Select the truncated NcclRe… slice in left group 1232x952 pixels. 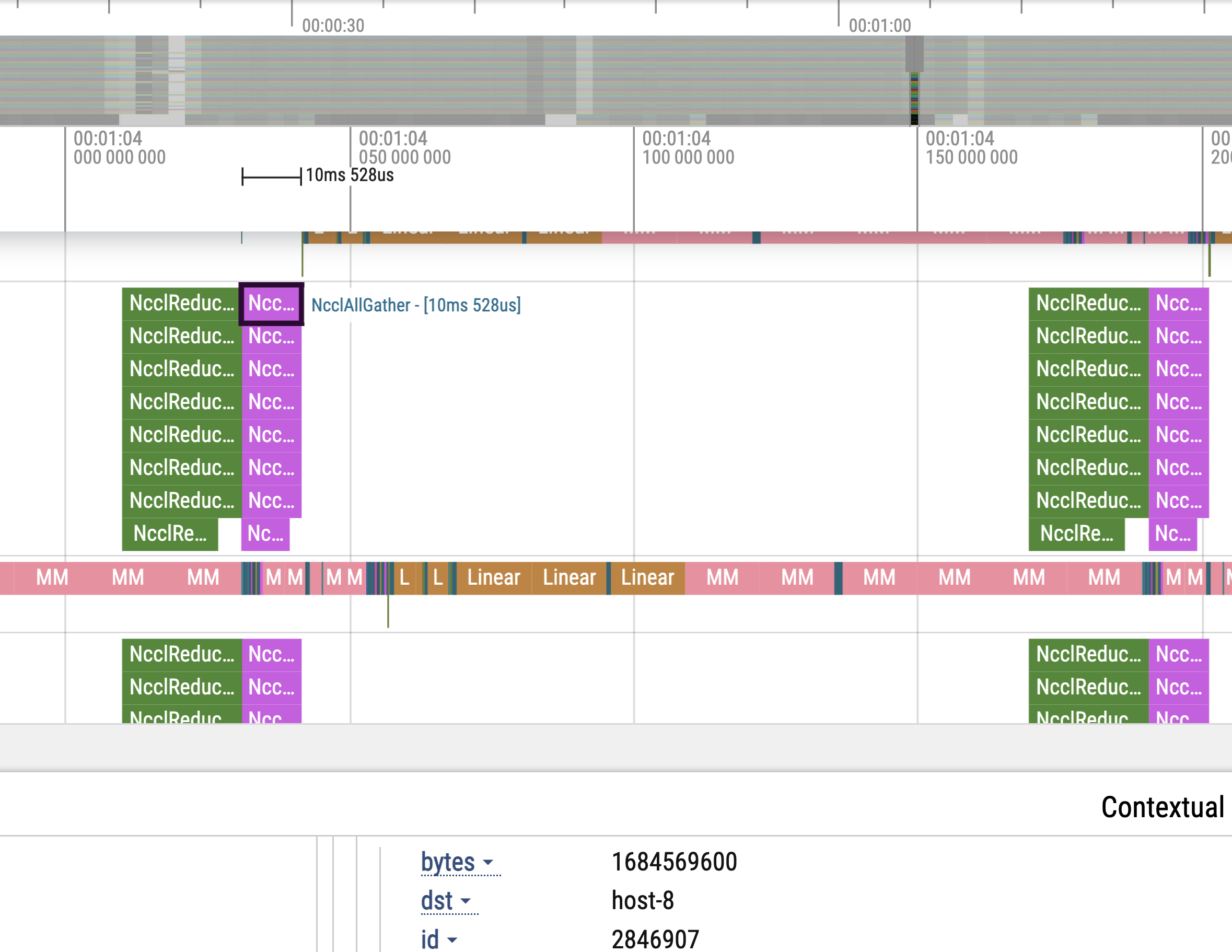pyautogui.click(x=170, y=533)
